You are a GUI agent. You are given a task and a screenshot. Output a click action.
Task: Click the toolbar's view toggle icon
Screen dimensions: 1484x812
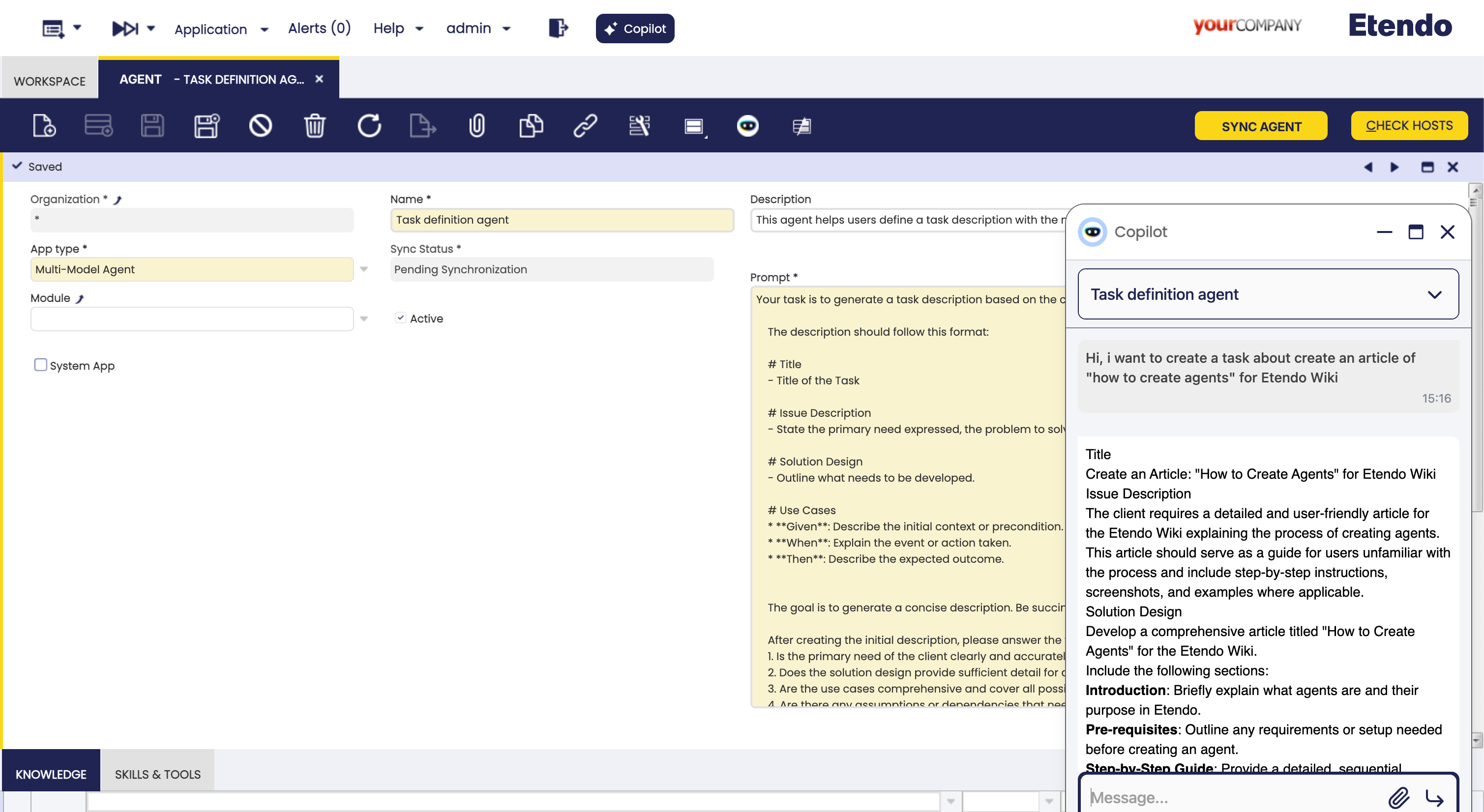click(x=694, y=126)
